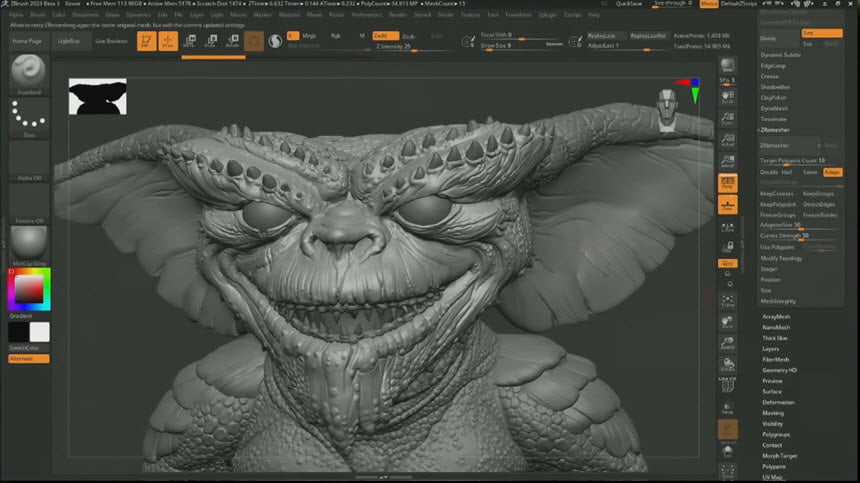
Task: Open the Standard brush thumbnail
Action: tap(29, 71)
